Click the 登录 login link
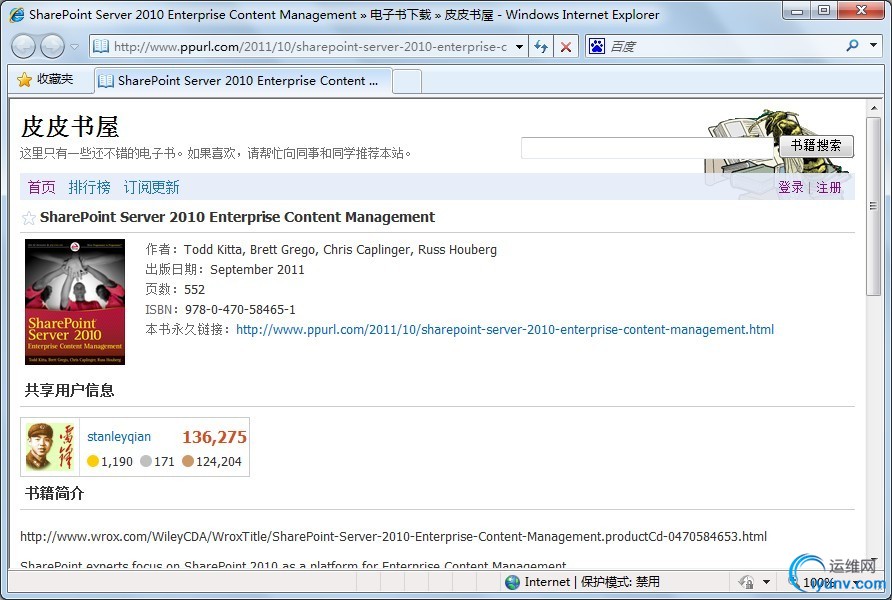The image size is (892, 600). click(x=791, y=187)
